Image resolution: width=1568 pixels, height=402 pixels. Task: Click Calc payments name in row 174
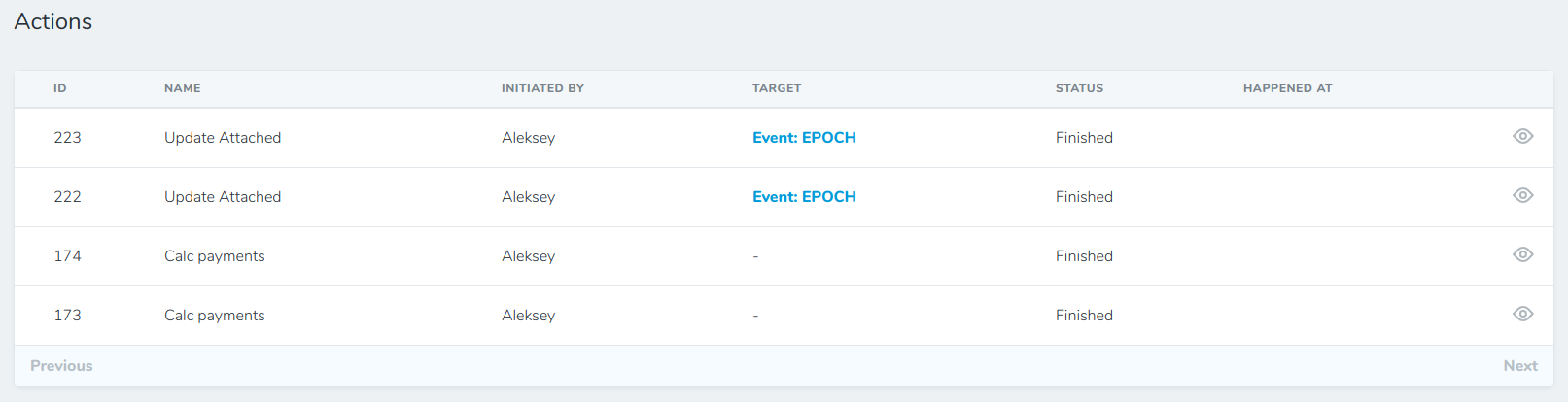[x=215, y=256]
